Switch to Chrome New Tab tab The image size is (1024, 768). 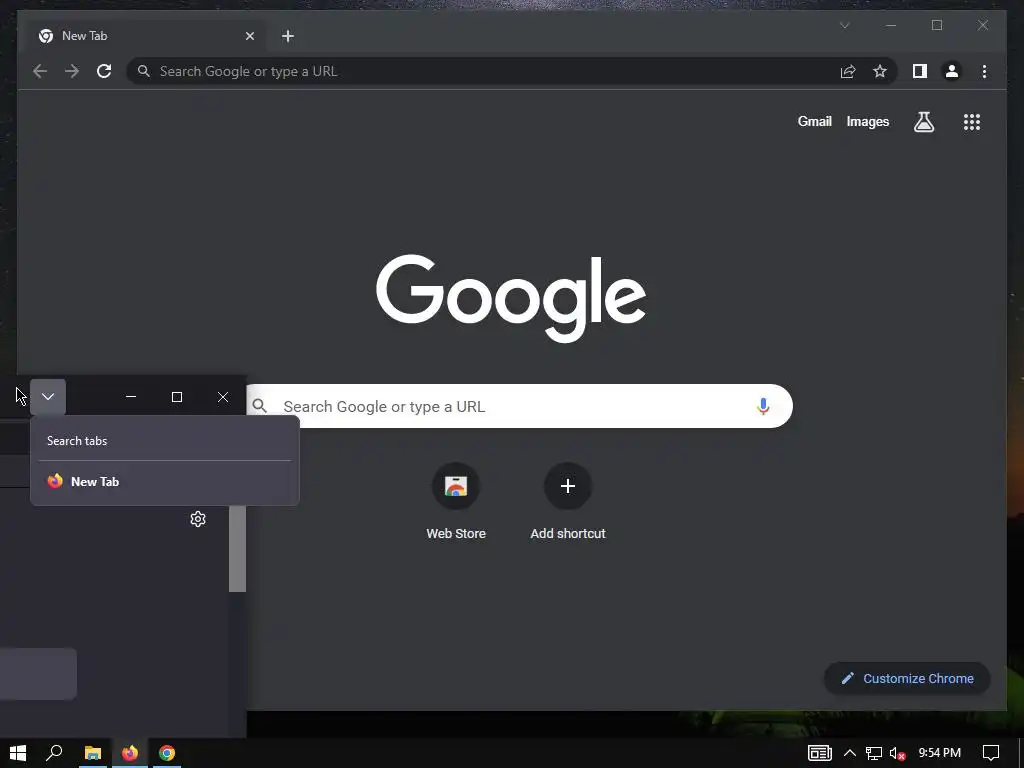[x=146, y=36]
